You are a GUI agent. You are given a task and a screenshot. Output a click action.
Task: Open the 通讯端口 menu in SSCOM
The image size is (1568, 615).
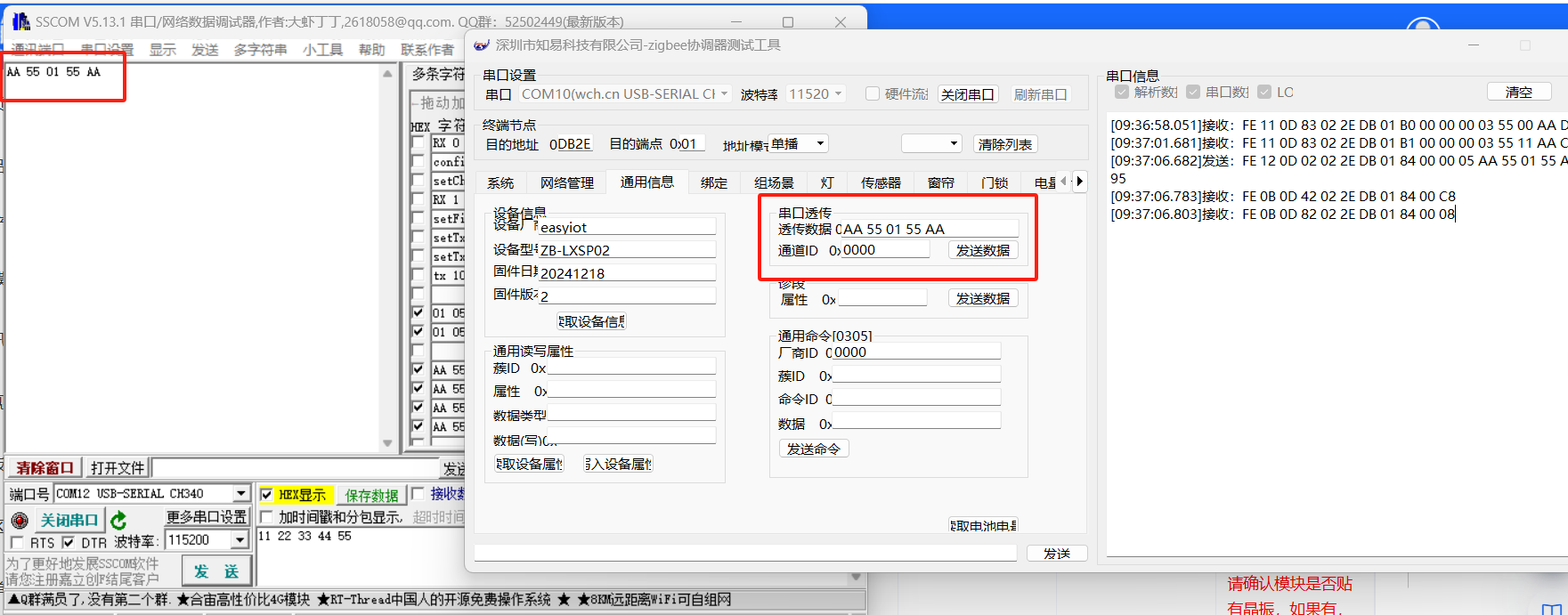tap(37, 50)
